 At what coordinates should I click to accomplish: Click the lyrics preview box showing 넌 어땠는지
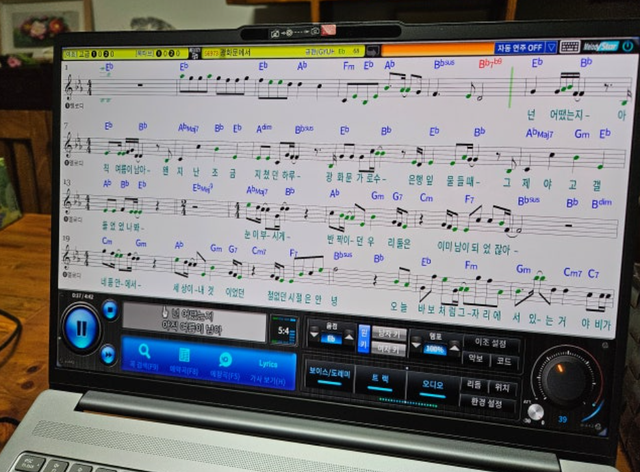193,322
